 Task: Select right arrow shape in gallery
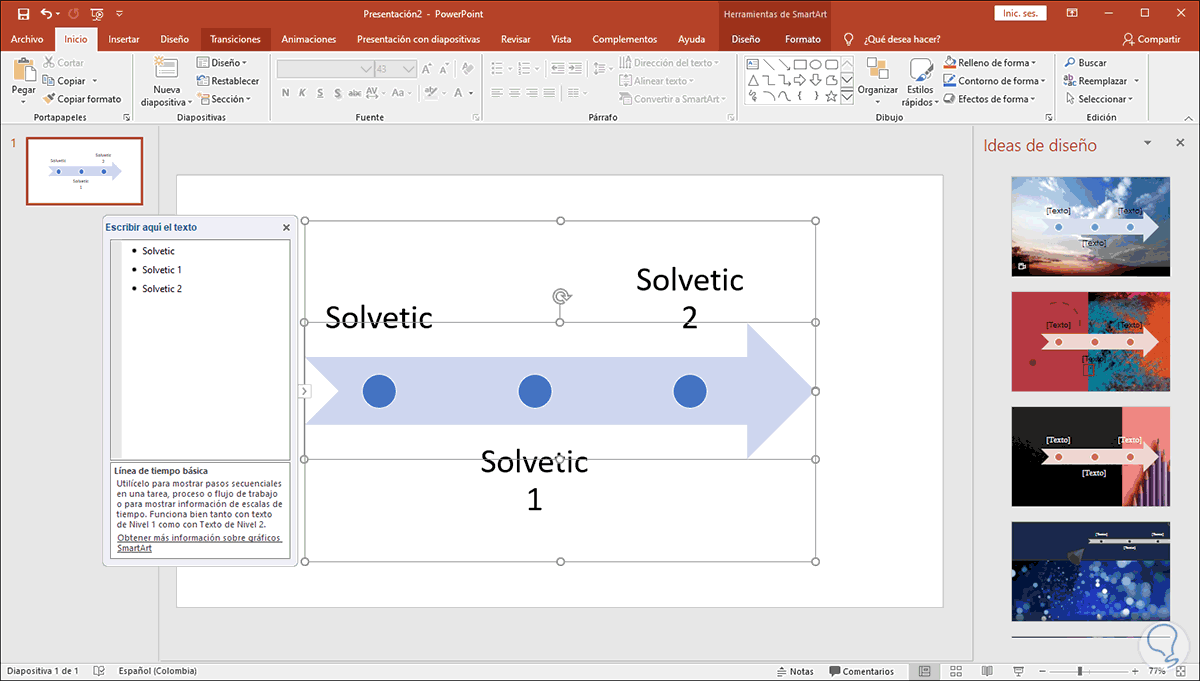800,80
